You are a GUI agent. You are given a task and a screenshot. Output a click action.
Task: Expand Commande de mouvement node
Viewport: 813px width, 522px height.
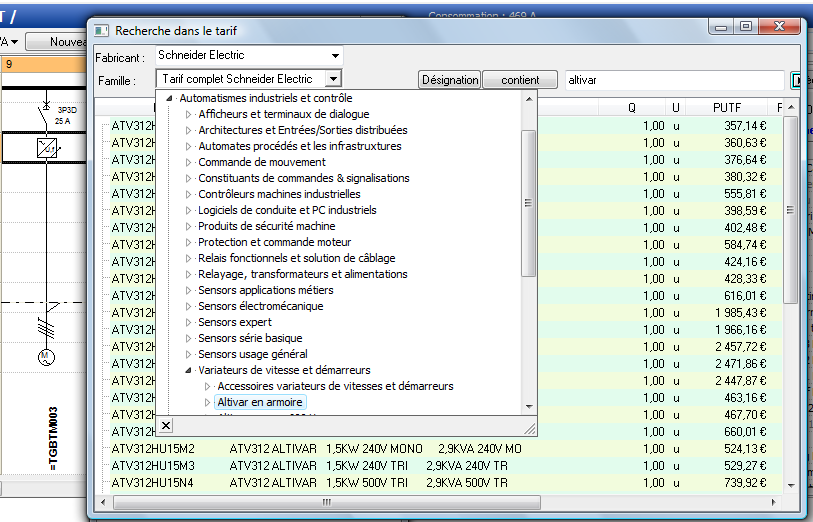click(189, 162)
